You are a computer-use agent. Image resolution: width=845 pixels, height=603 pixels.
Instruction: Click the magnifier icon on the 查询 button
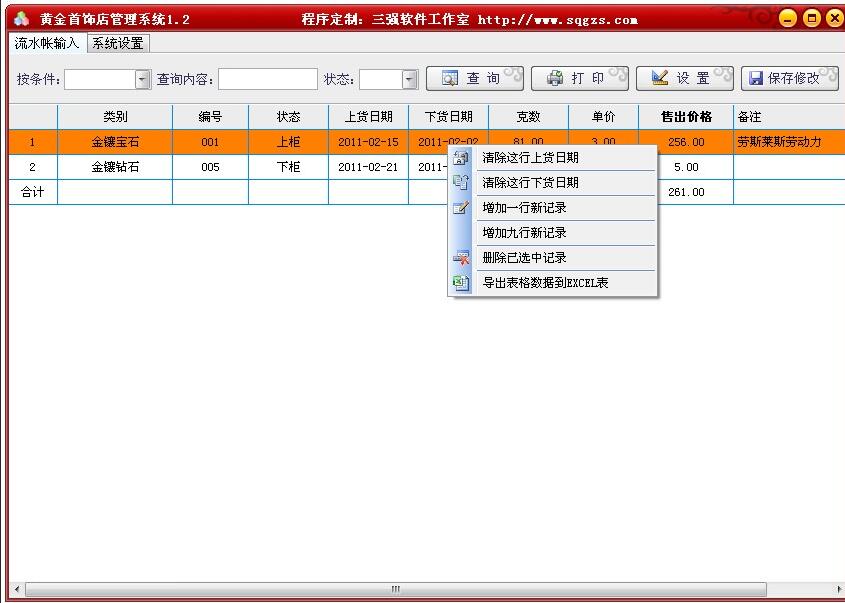coord(452,77)
